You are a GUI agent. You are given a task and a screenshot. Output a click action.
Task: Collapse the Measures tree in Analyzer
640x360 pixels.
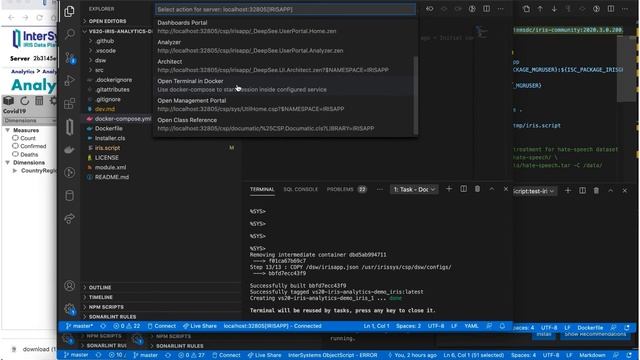pyautogui.click(x=7, y=130)
